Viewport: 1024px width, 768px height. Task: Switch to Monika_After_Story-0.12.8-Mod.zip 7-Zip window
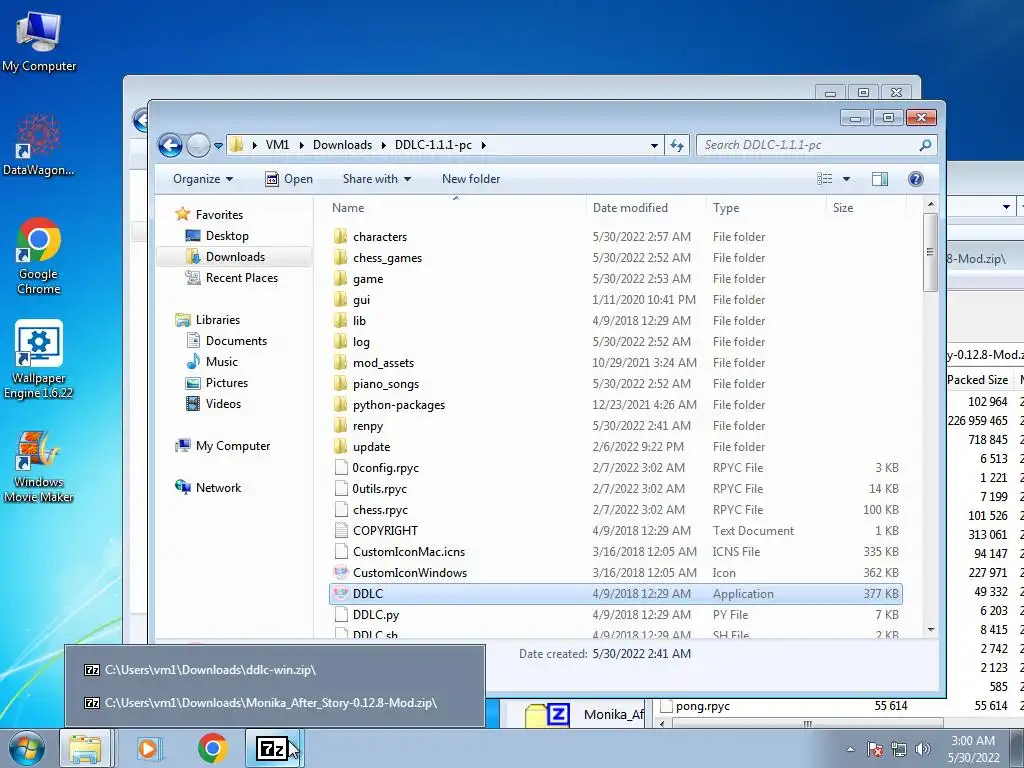point(275,703)
